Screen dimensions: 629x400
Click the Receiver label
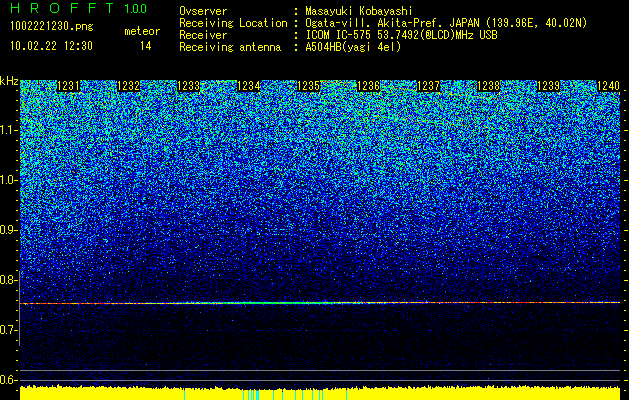click(203, 35)
